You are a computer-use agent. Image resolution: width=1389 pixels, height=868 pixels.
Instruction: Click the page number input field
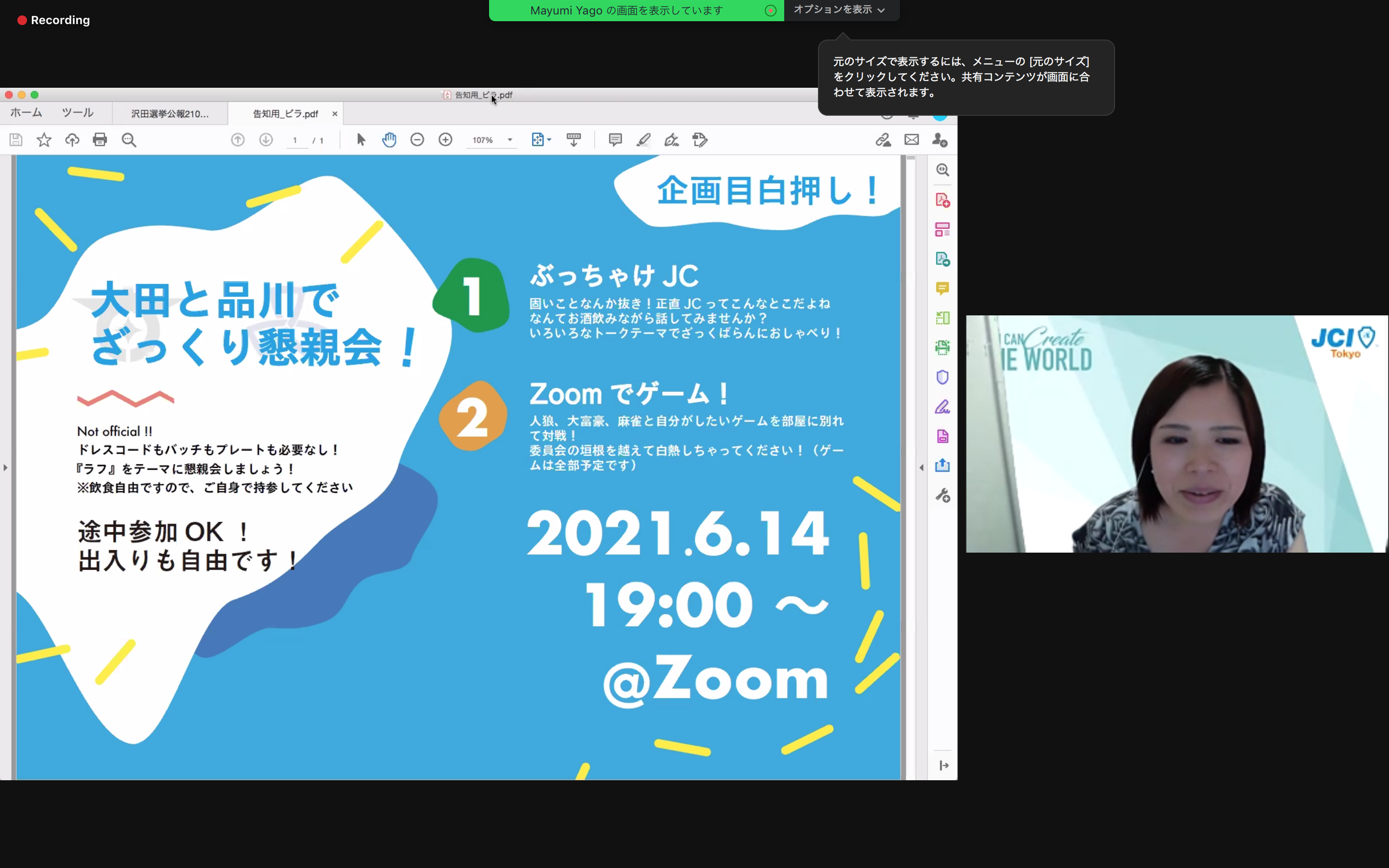tap(296, 140)
